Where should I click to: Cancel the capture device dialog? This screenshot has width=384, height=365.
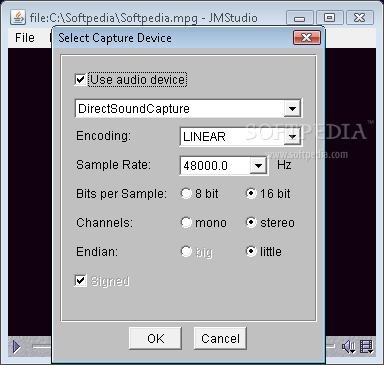point(220,338)
